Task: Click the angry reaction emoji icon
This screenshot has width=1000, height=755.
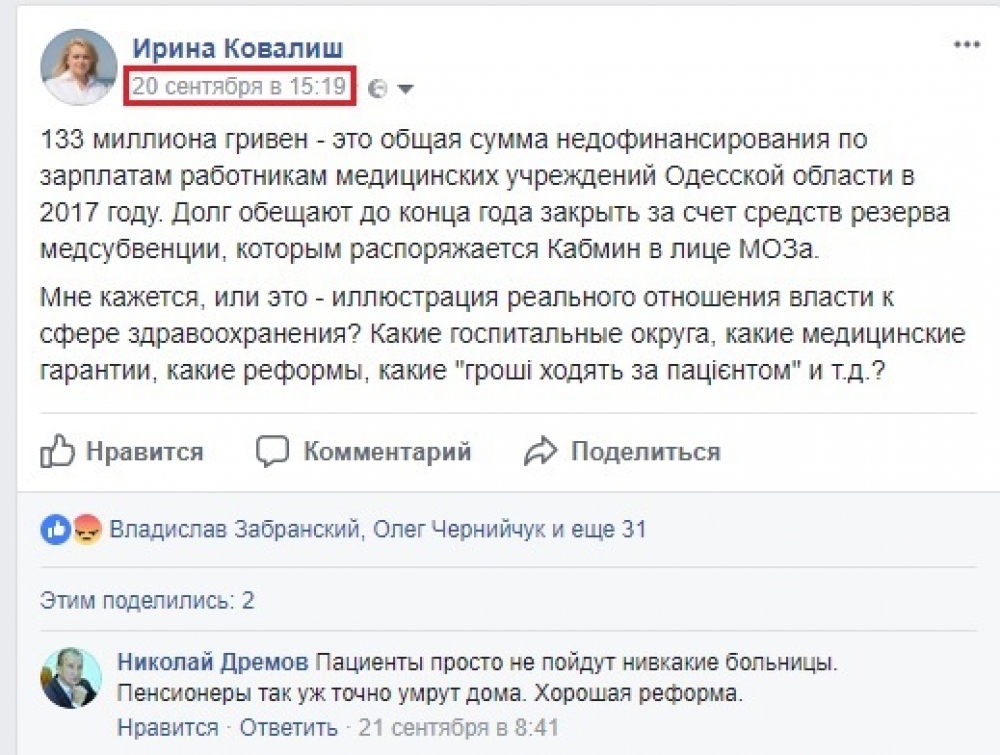Action: point(88,529)
